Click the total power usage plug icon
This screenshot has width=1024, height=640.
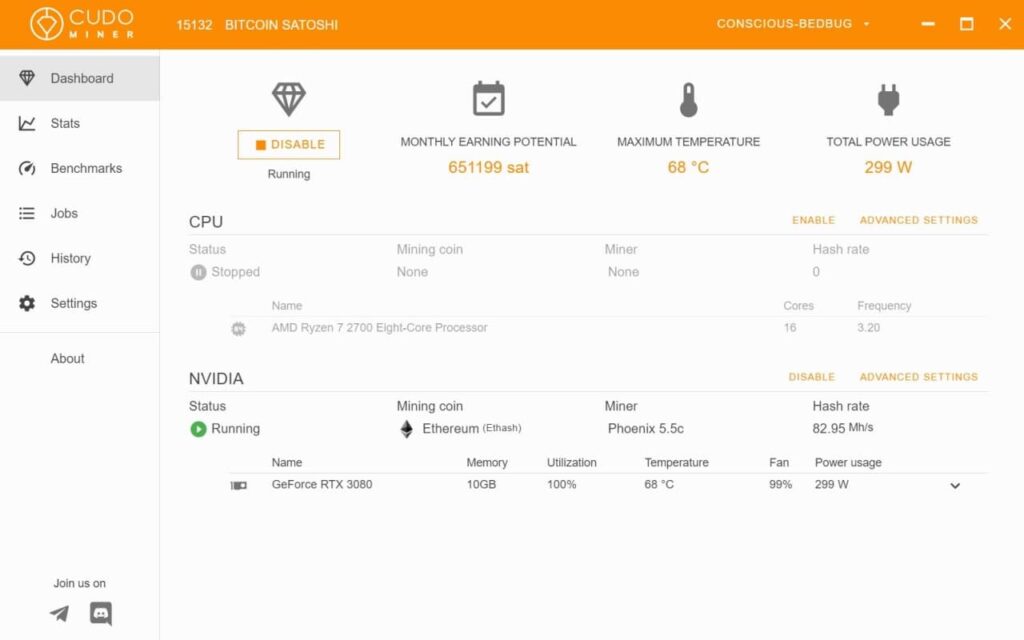click(x=888, y=99)
